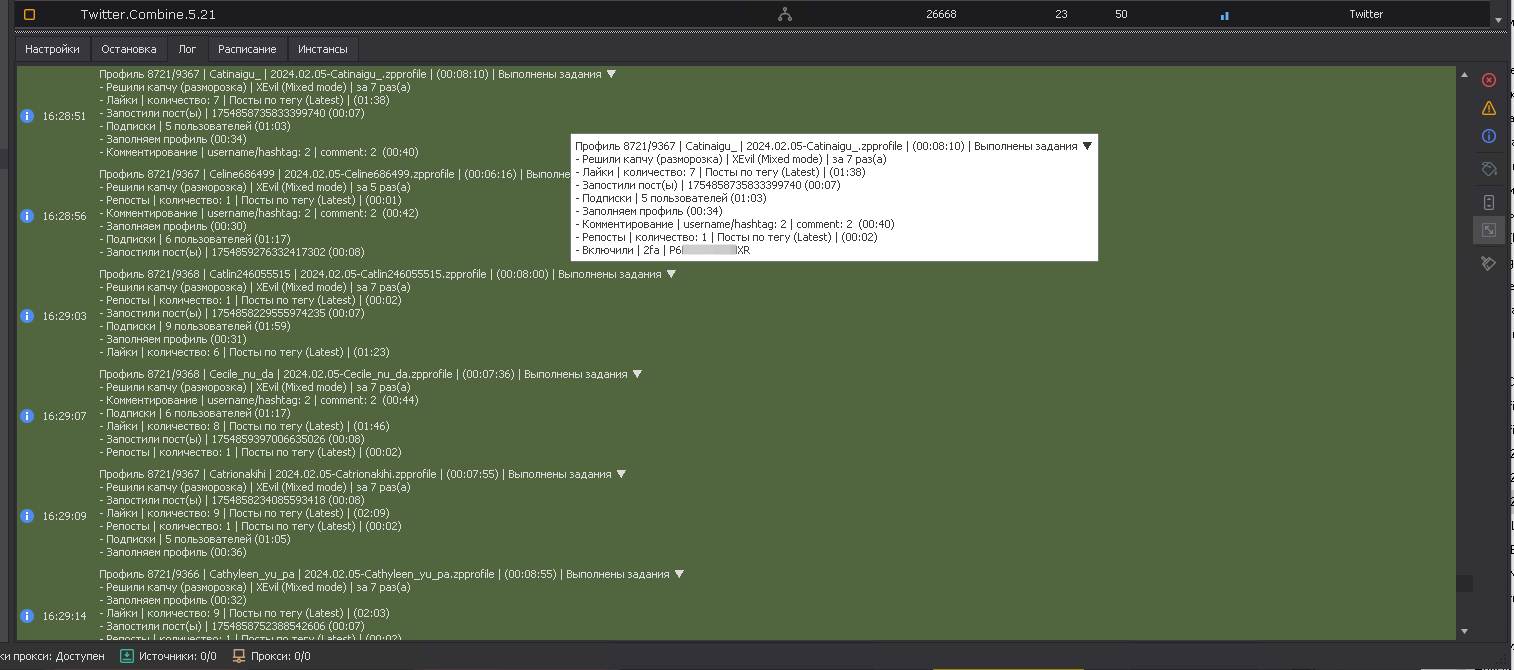Screen dimensions: 1514x670
Task: Open the Настройки tab
Action: pos(52,49)
